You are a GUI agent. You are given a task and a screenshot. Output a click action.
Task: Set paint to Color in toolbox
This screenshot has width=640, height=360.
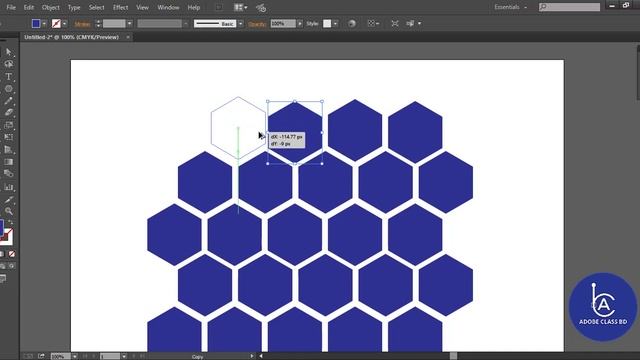pos(2,254)
